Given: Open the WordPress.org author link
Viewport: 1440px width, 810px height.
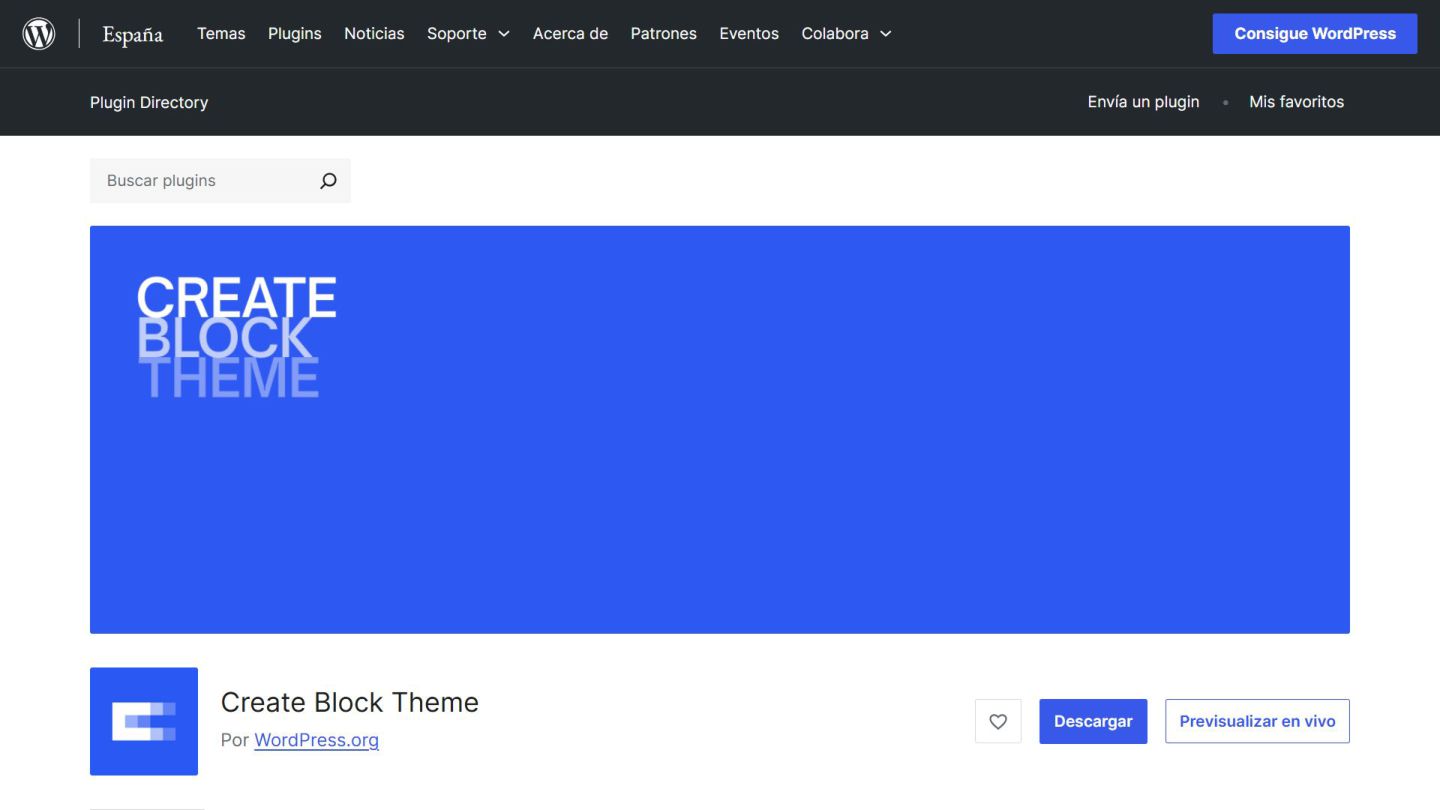Looking at the screenshot, I should tap(316, 740).
